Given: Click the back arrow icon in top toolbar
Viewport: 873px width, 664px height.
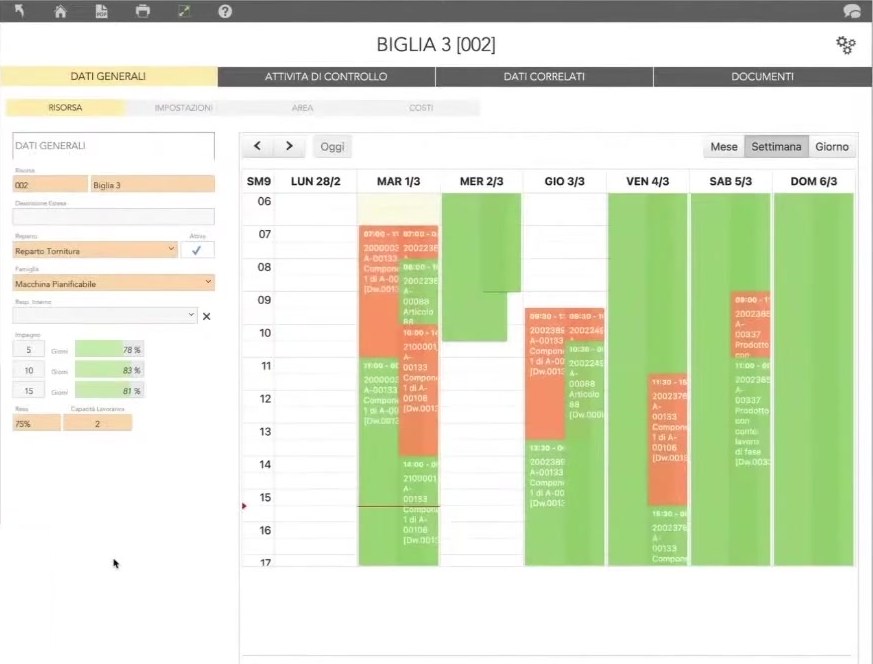Looking at the screenshot, I should tap(19, 11).
